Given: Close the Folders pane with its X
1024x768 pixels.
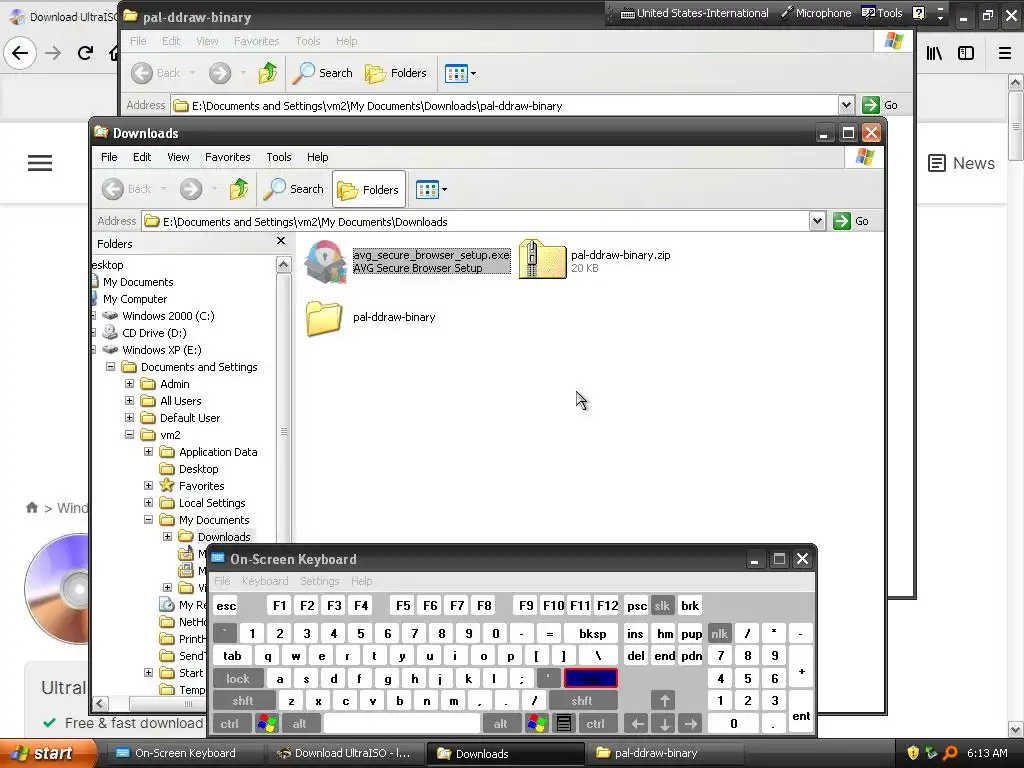Looking at the screenshot, I should click(x=281, y=241).
